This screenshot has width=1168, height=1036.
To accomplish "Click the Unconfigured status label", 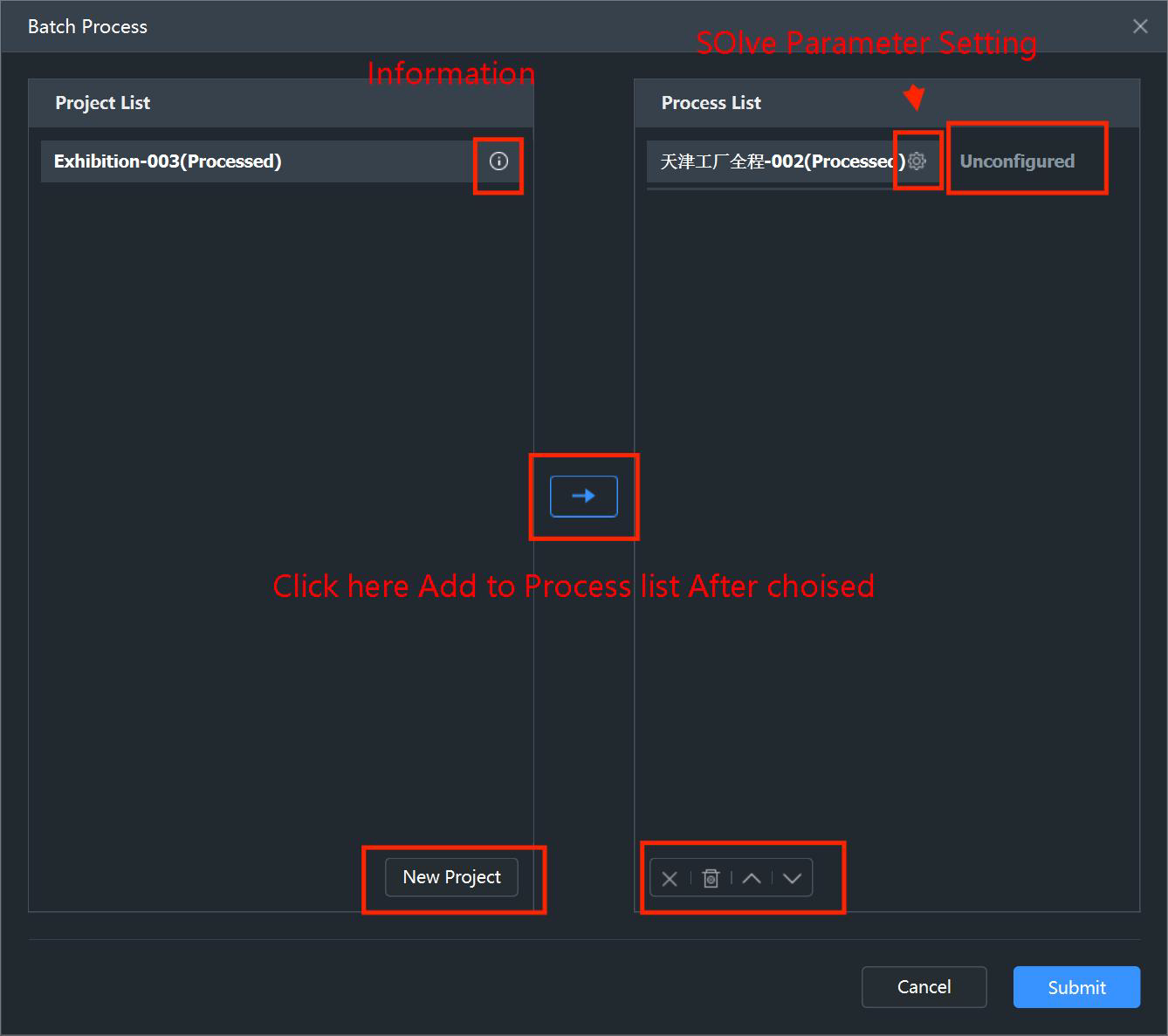I will coord(1017,161).
